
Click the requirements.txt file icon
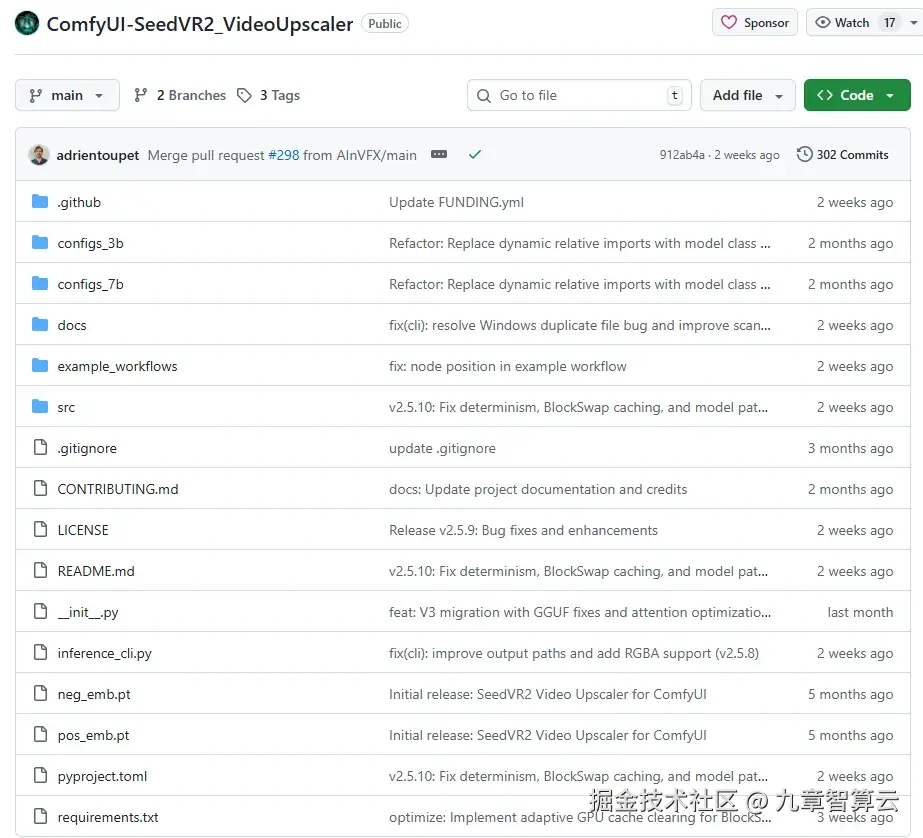point(40,816)
